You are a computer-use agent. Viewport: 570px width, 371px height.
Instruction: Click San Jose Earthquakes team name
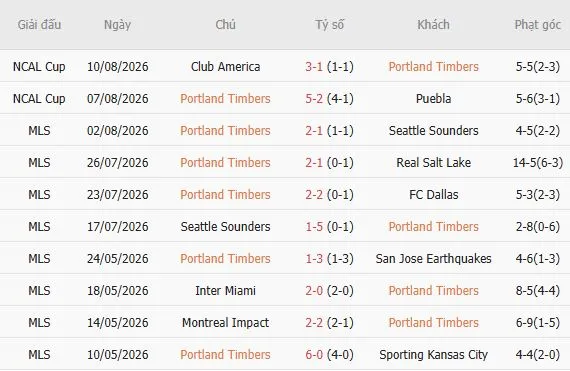[433, 258]
